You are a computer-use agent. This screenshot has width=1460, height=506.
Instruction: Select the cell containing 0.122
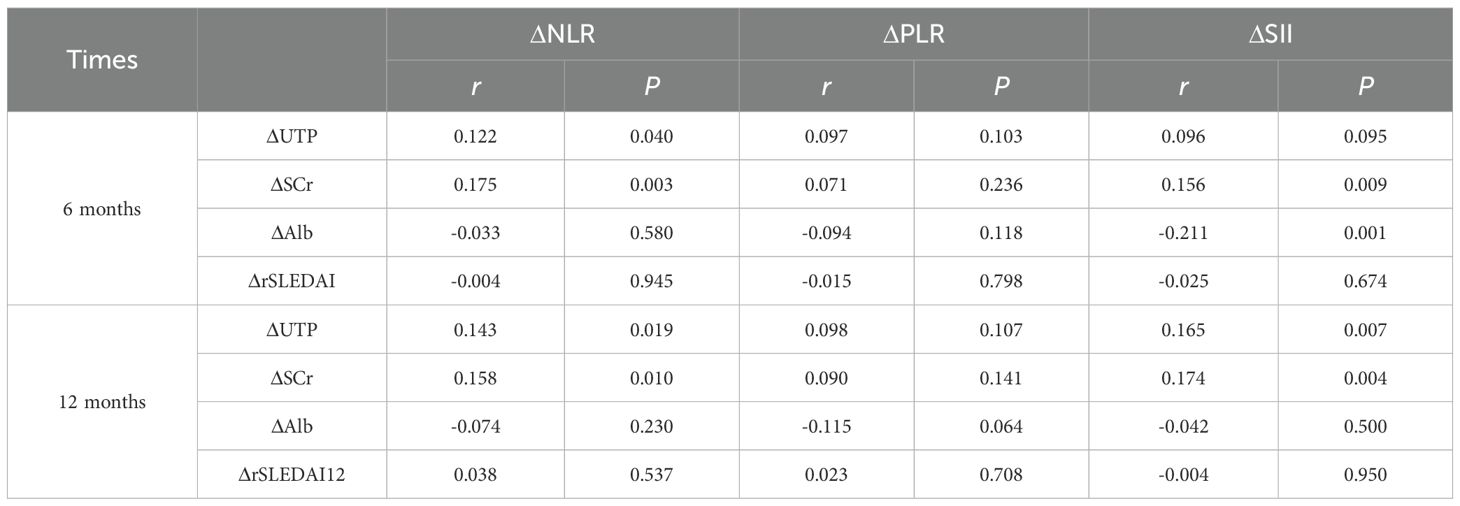pos(475,137)
